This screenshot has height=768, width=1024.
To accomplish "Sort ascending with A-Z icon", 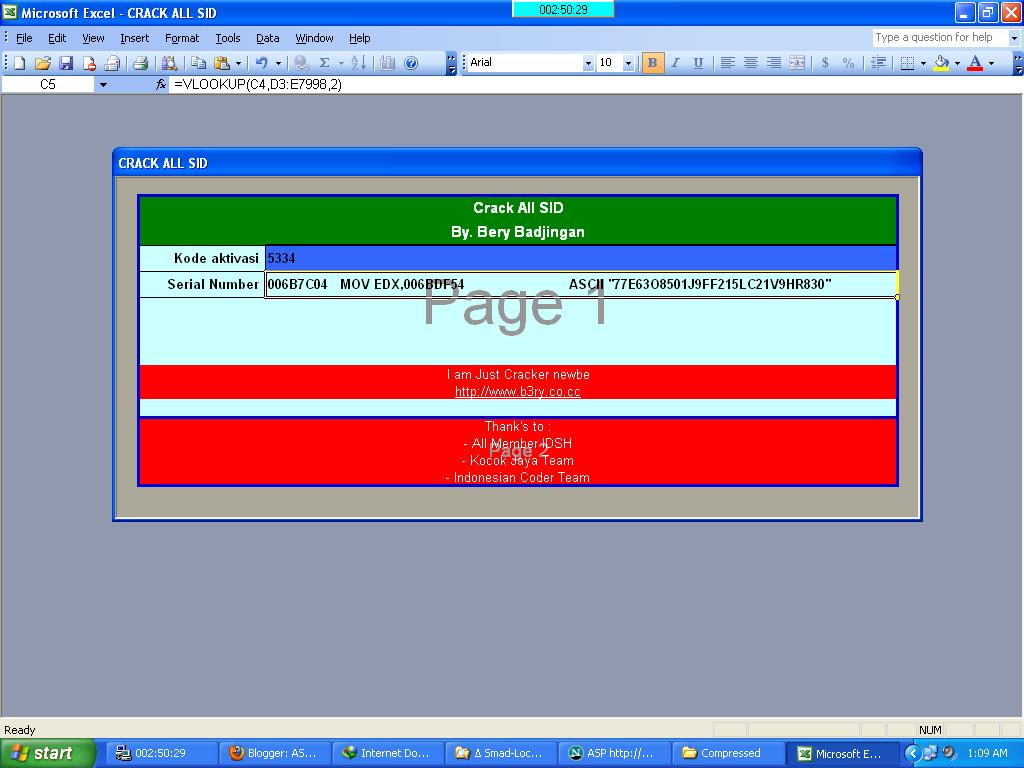I will [359, 63].
